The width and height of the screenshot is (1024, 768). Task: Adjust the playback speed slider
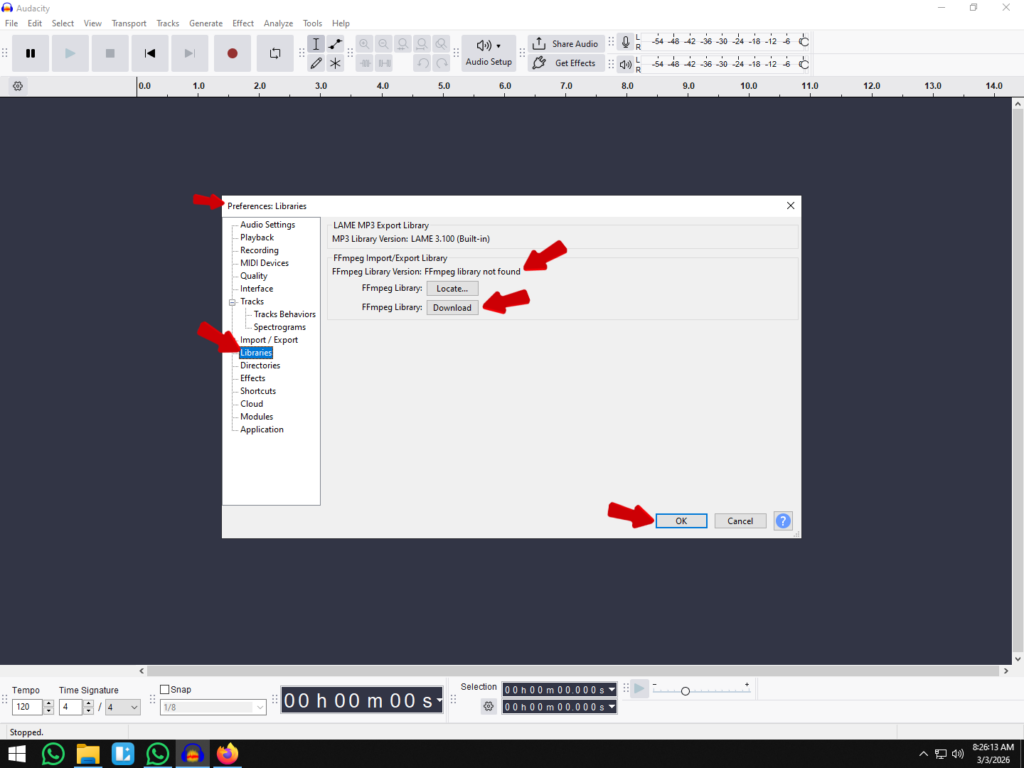685,691
